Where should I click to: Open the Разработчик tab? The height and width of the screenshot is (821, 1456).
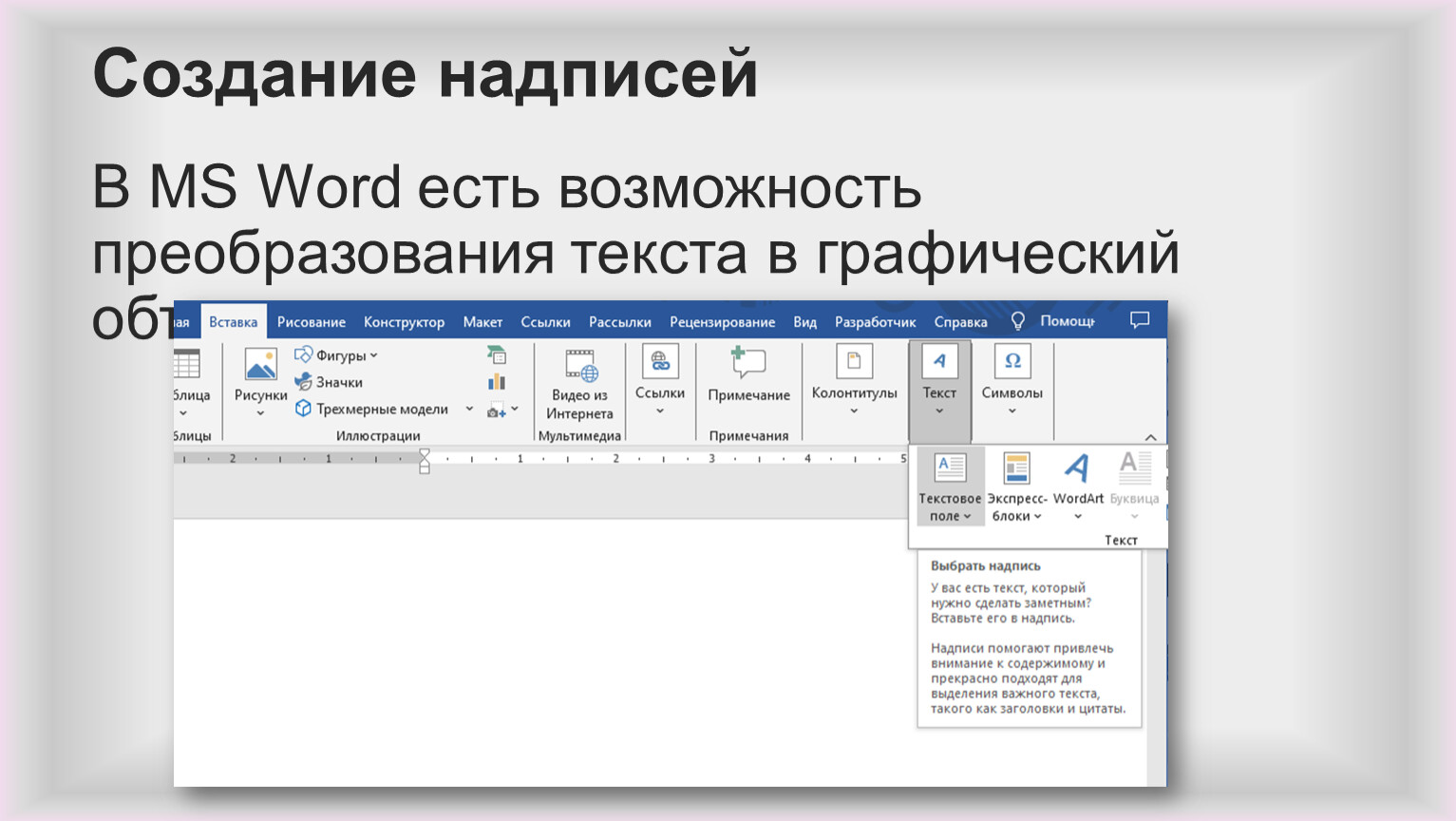[875, 322]
